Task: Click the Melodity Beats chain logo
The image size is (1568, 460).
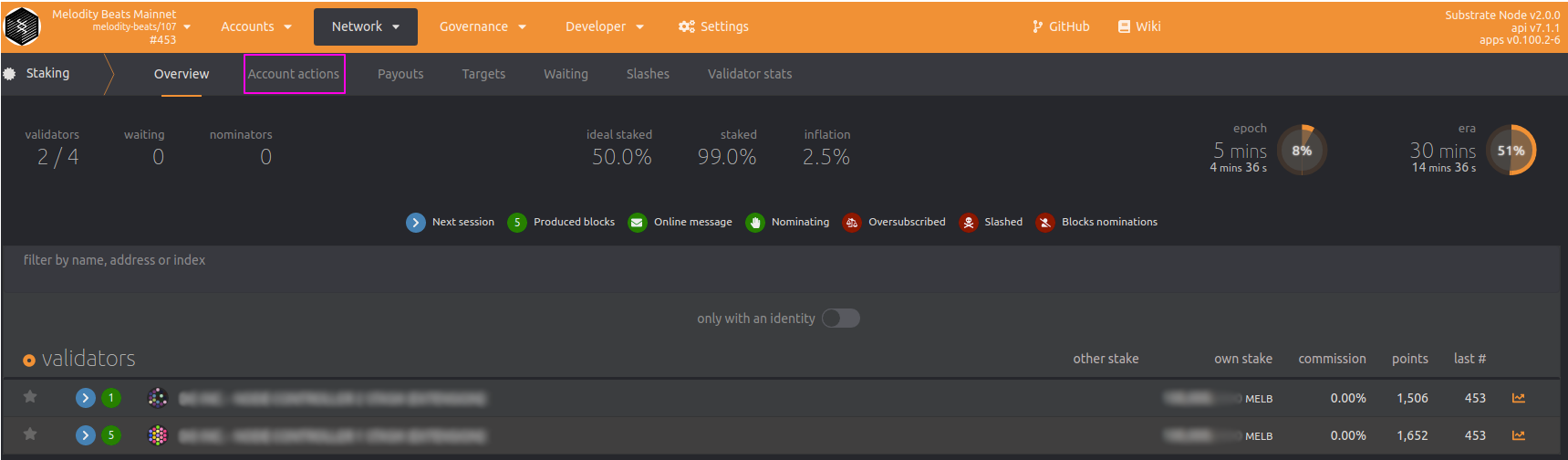Action: [x=22, y=26]
